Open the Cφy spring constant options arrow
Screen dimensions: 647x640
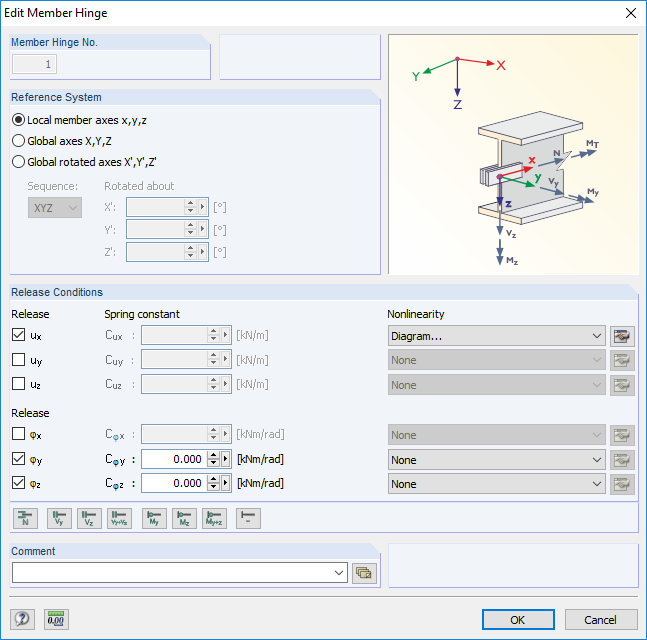coord(226,459)
